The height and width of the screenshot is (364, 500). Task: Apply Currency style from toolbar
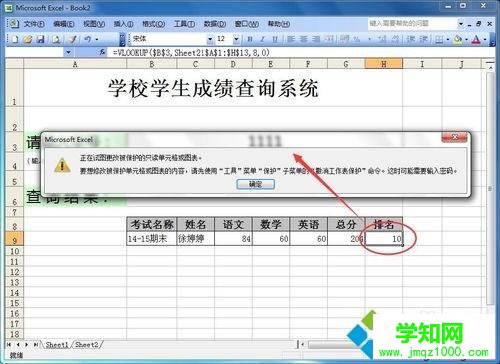click(345, 39)
